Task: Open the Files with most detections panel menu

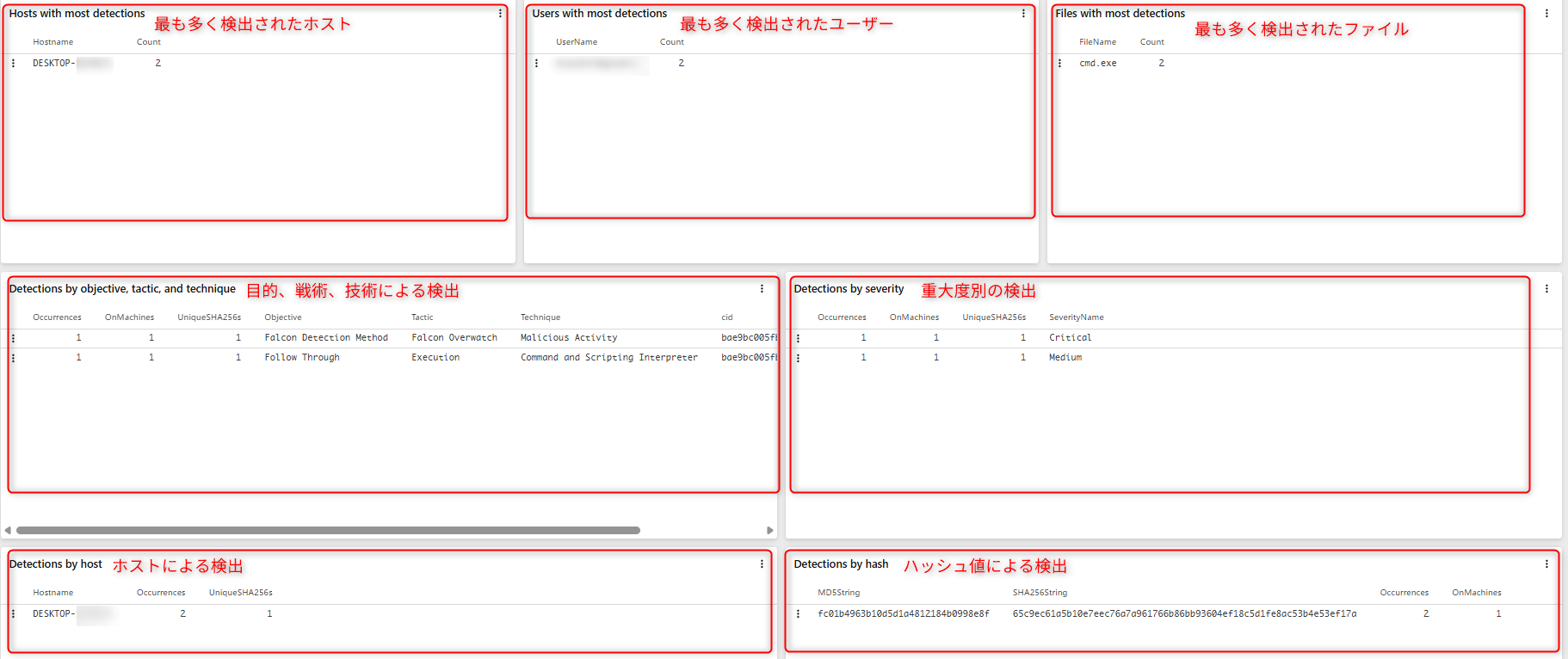Action: (x=1546, y=14)
